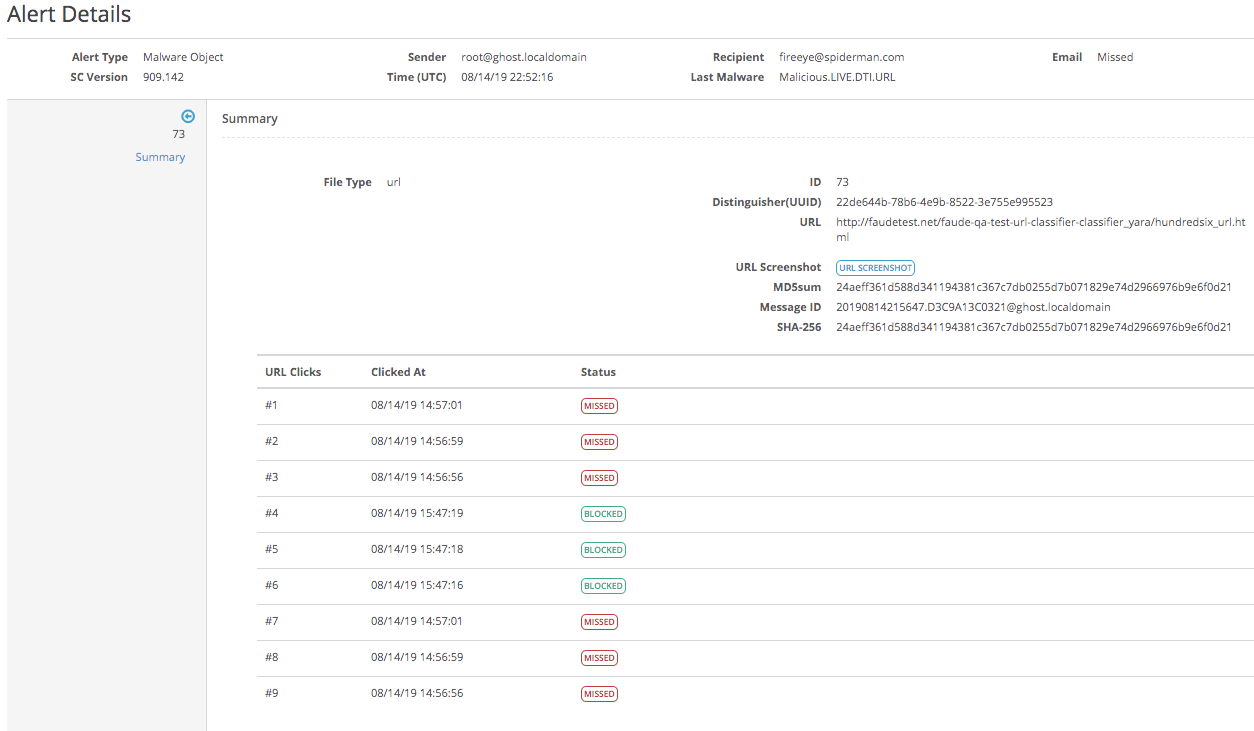Click the Alert Details page title
Viewport: 1254px width, 731px height.
point(69,15)
